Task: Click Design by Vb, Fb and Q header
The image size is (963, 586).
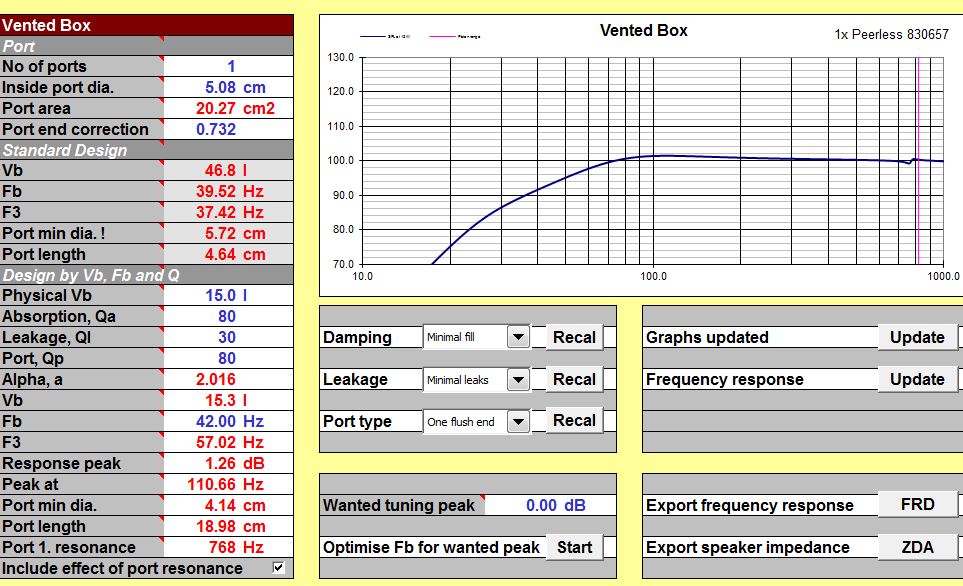Action: (147, 275)
